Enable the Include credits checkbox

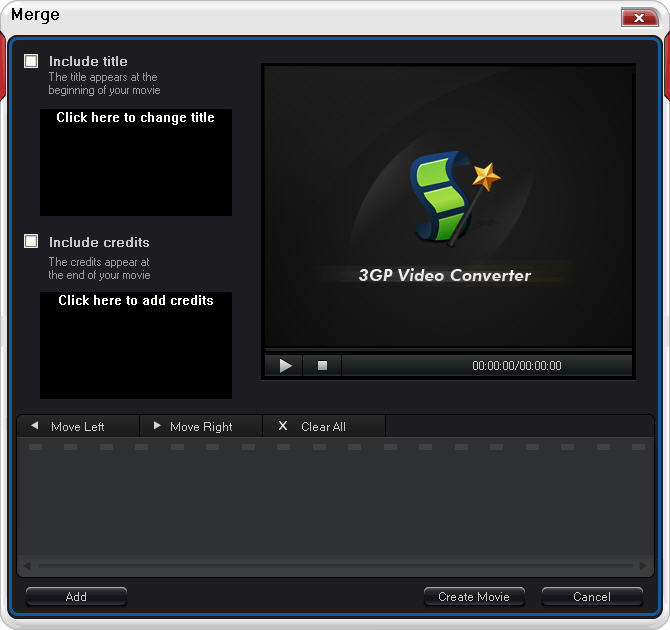coord(31,242)
